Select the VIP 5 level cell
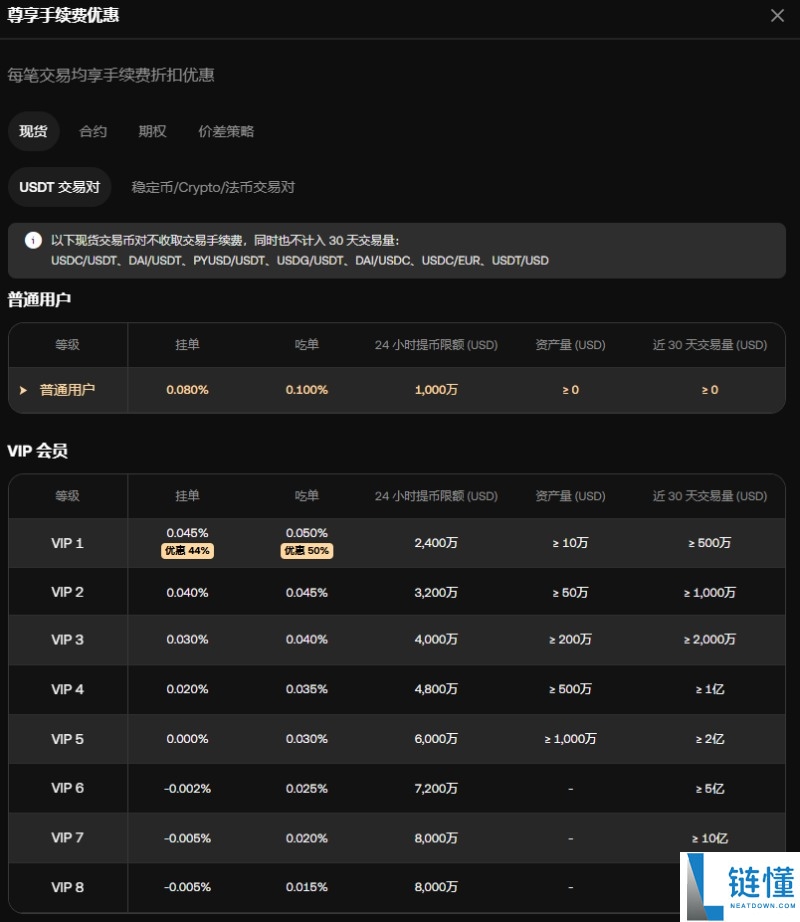Image resolution: width=800 pixels, height=922 pixels. coord(68,739)
